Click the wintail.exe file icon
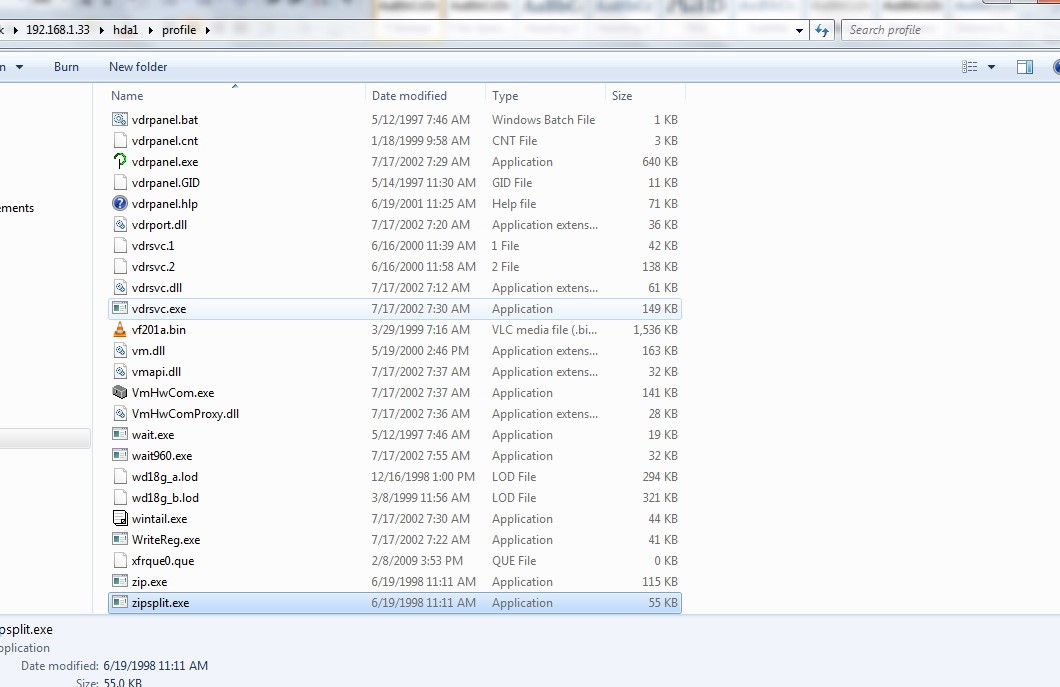The width and height of the screenshot is (1060, 687). pyautogui.click(x=120, y=519)
